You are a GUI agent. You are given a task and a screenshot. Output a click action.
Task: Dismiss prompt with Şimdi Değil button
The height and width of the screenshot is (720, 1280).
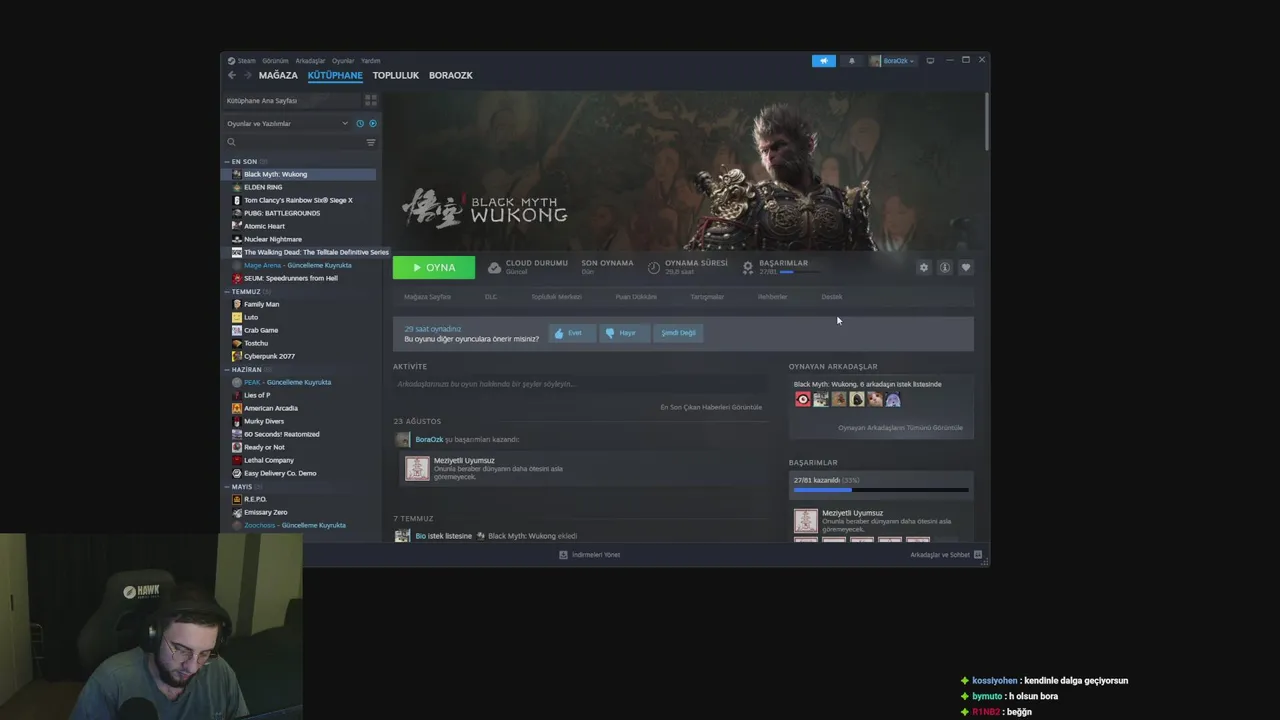(678, 333)
